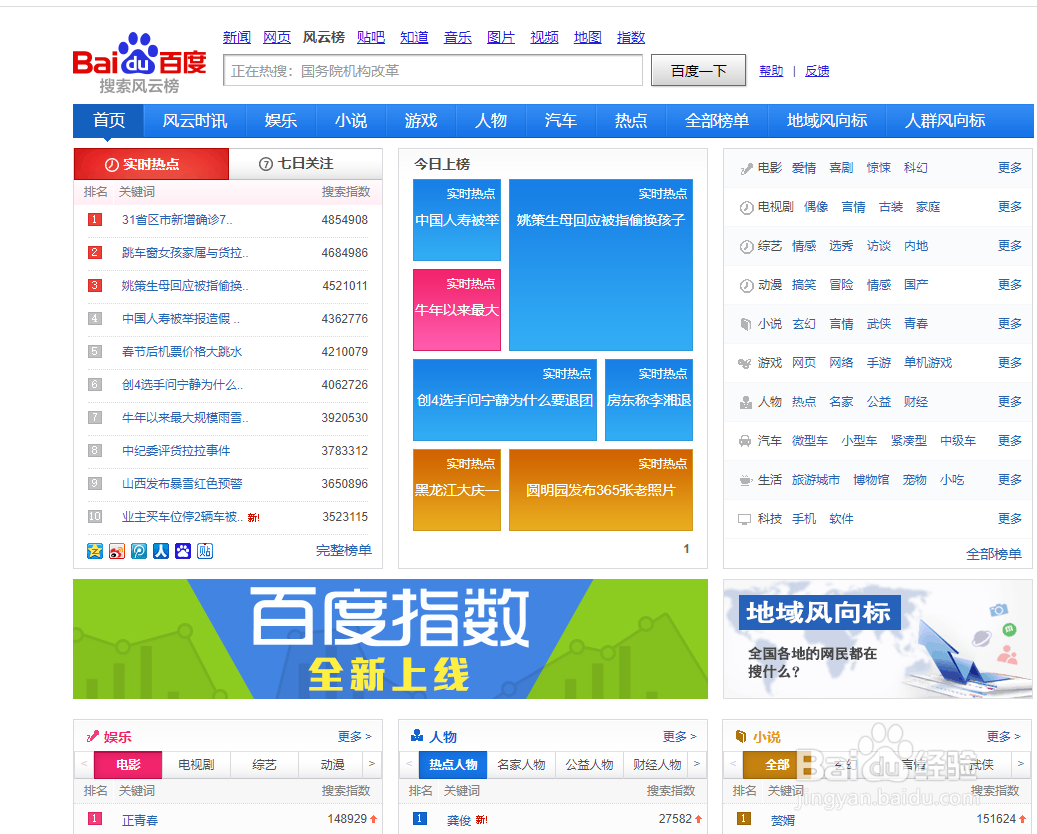
Task: Click the 生活 cup icon
Action: click(745, 480)
